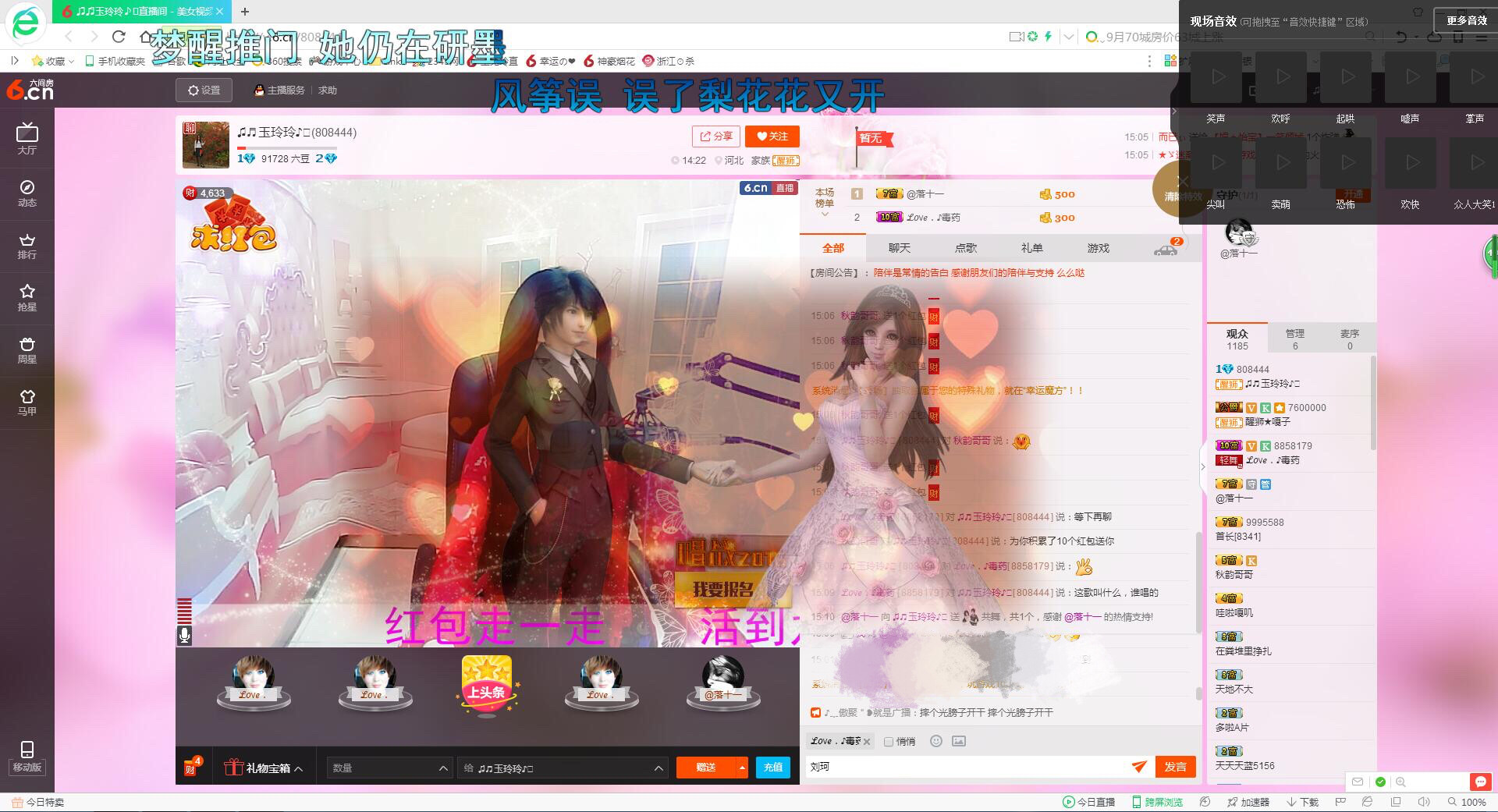This screenshot has height=812, width=1498.
Task: Click the 上头条 headline star icon
Action: point(486,685)
